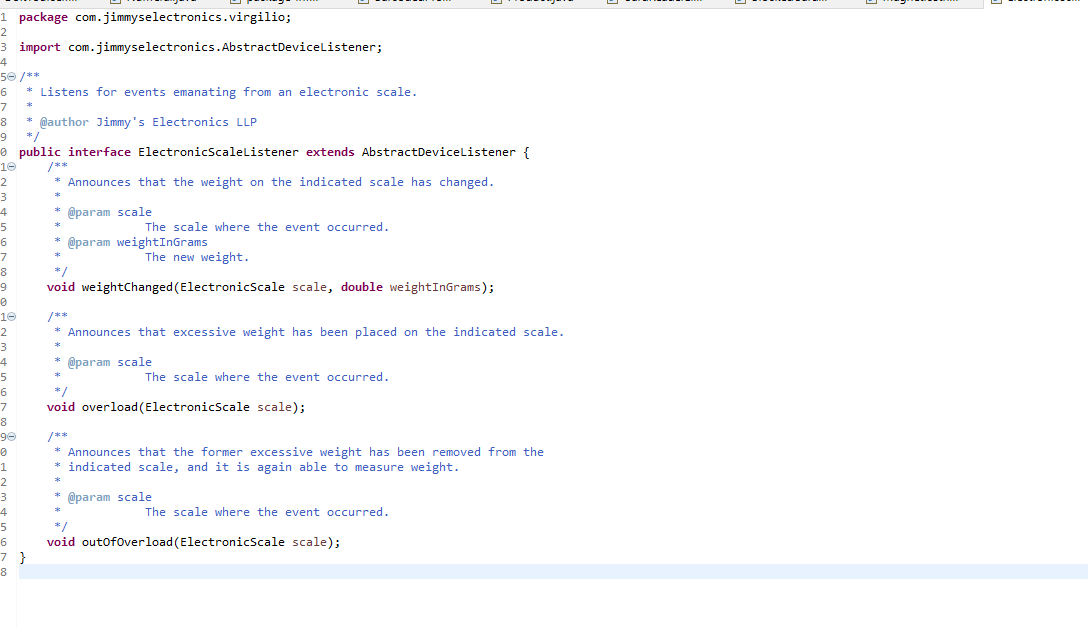Collapse the interface Javadoc using its fold marker

(x=10, y=76)
